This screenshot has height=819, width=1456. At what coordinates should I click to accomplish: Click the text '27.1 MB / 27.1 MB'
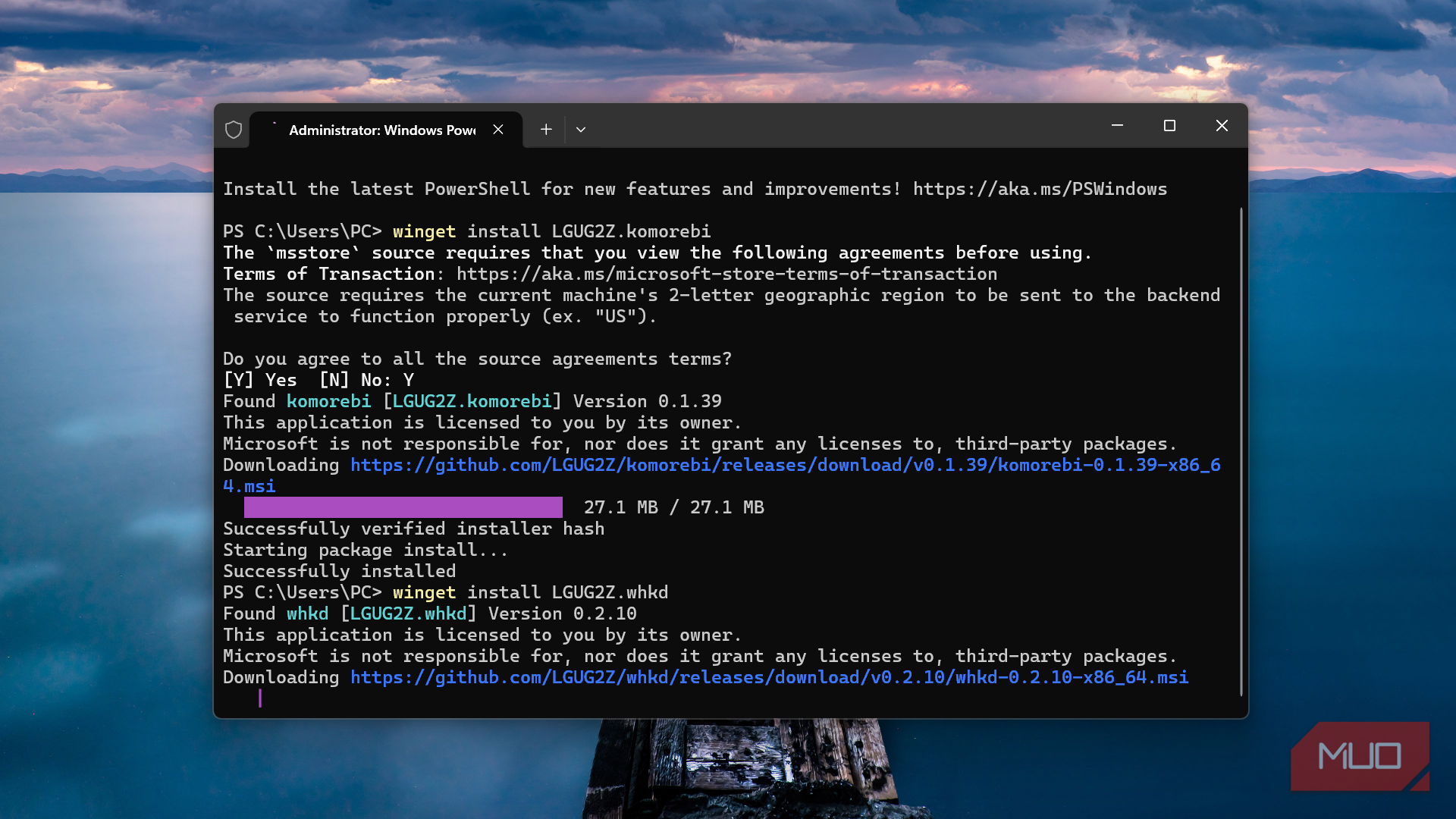[x=674, y=507]
